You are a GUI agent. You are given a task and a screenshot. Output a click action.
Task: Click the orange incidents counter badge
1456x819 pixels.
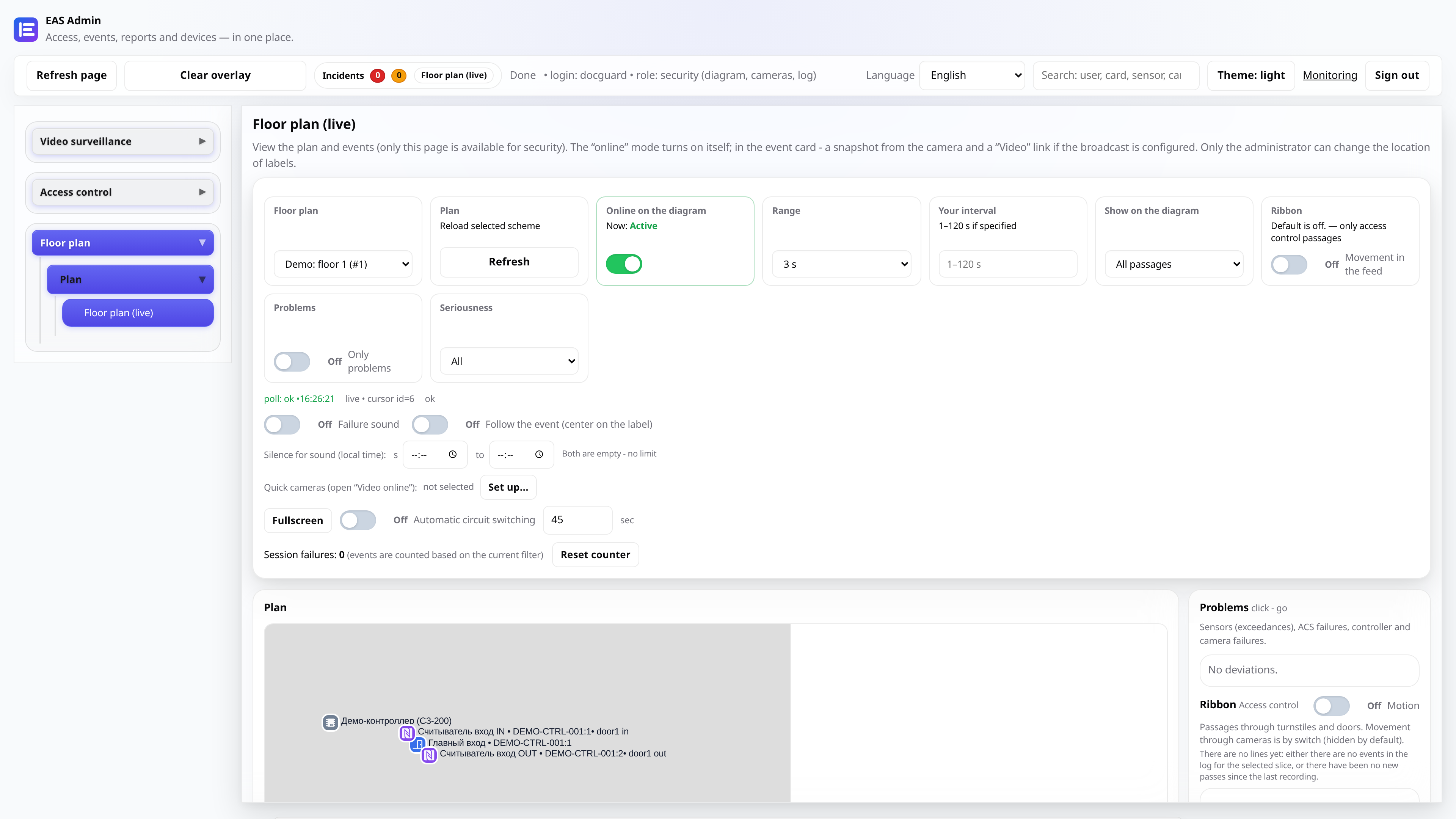[399, 75]
